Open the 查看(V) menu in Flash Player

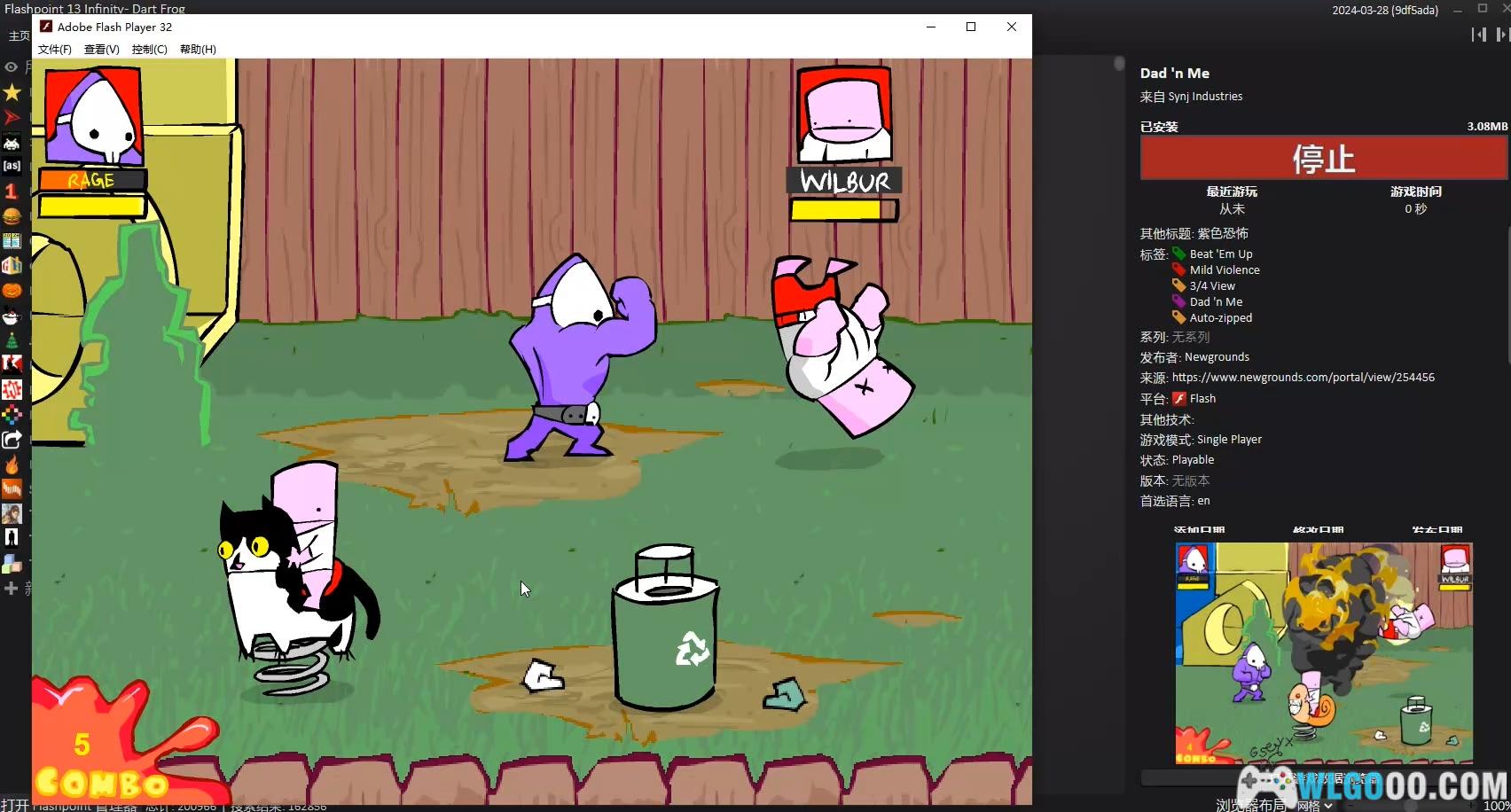[x=101, y=50]
